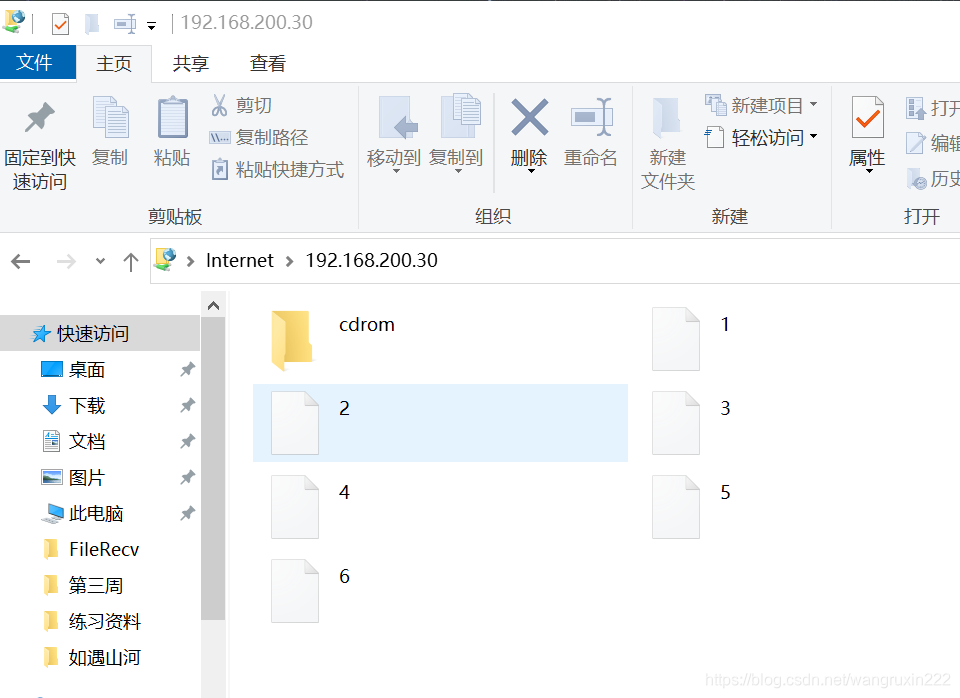This screenshot has height=698, width=960.
Task: Toggle pin next to 下载 item
Action: (186, 405)
